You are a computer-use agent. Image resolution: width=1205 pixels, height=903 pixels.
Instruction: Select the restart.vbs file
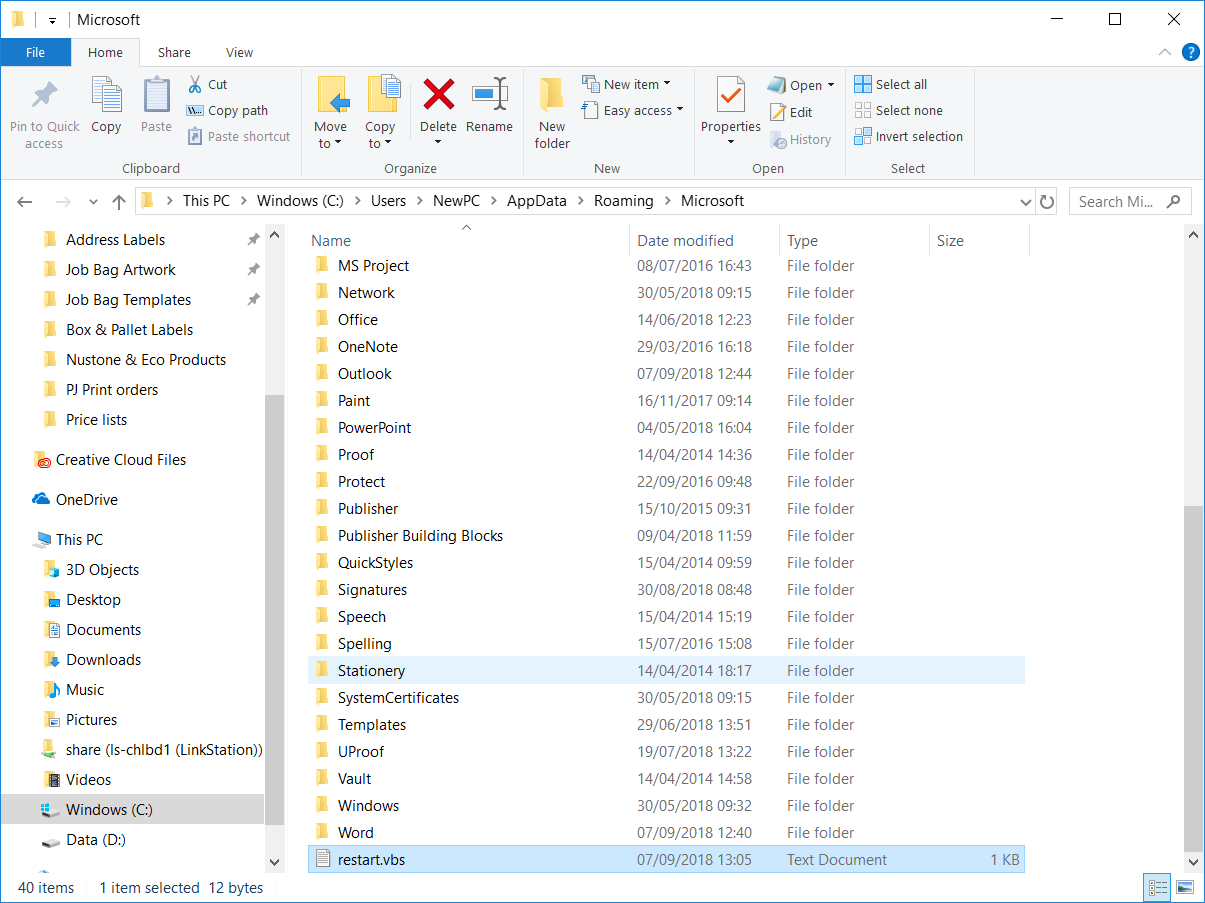(x=666, y=859)
